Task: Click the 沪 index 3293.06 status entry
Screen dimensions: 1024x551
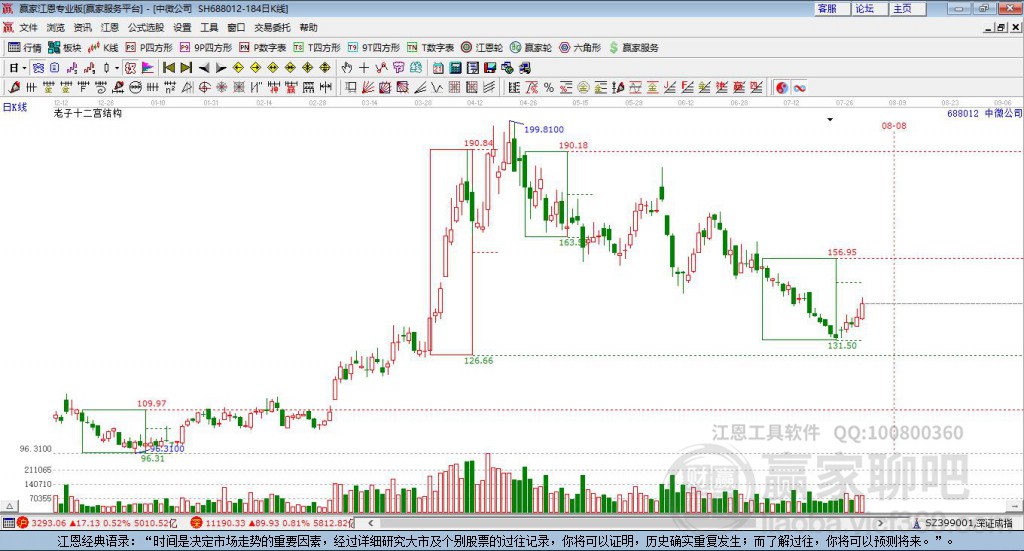Action: pyautogui.click(x=97, y=523)
